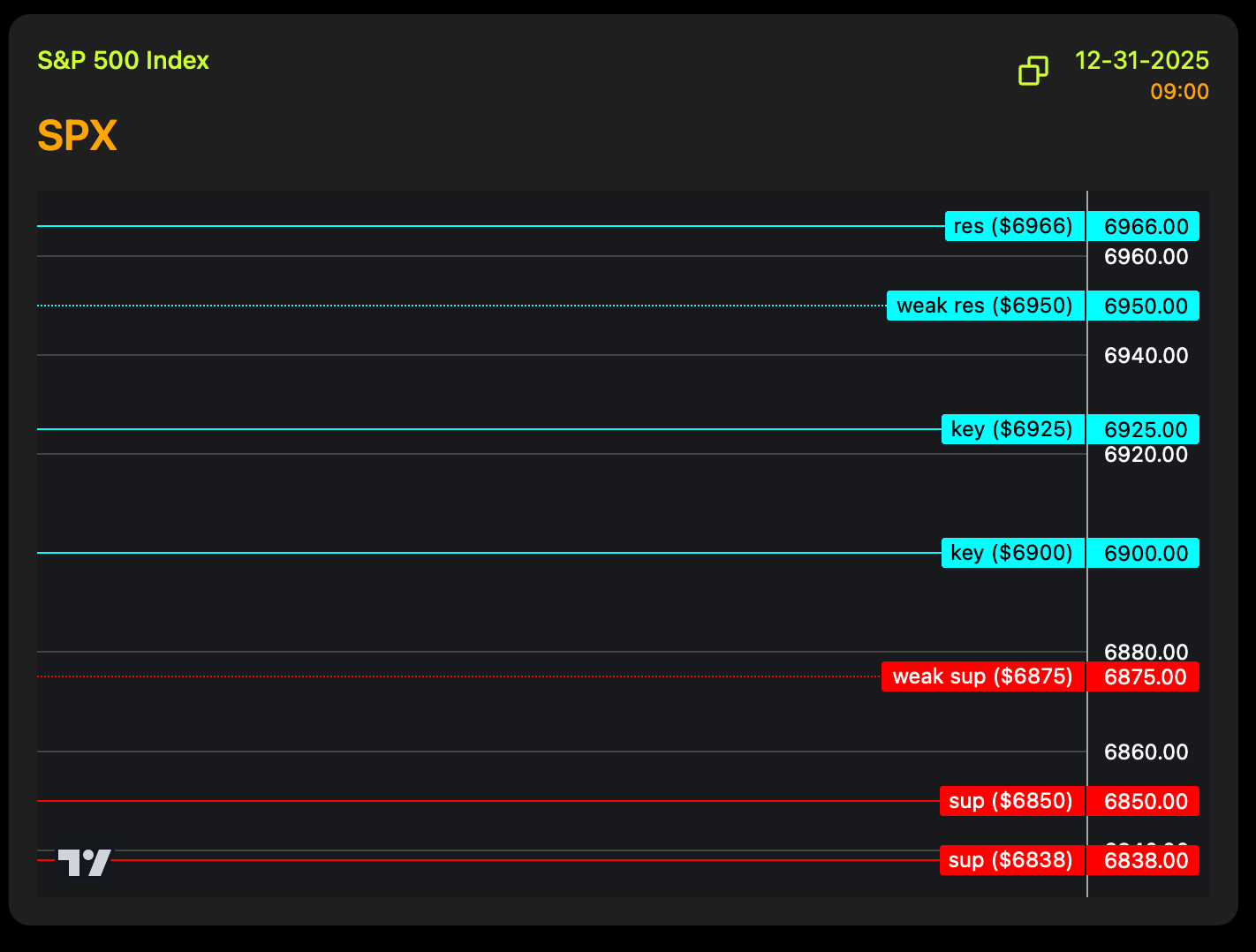The width and height of the screenshot is (1256, 952).
Task: Click the SPX ticker symbol
Action: click(x=77, y=136)
